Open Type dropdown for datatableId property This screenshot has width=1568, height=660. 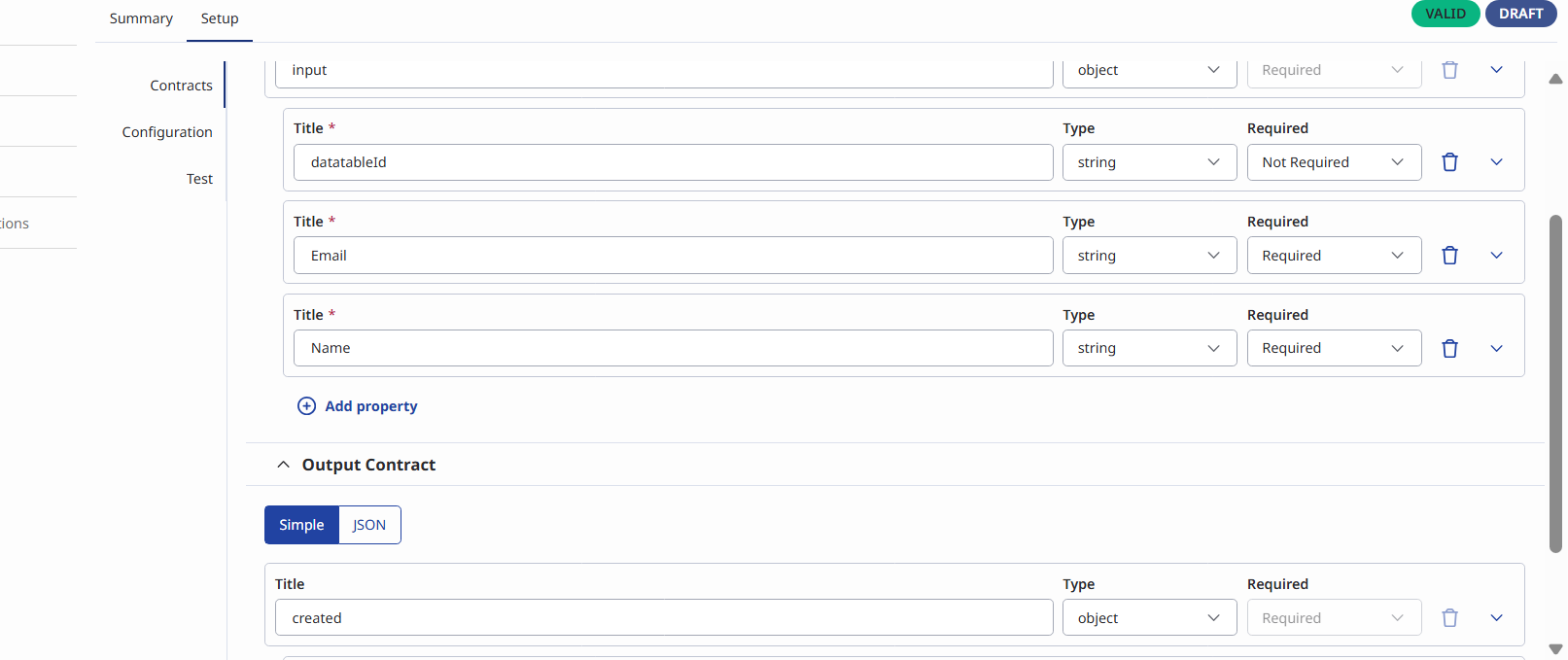tap(1149, 162)
